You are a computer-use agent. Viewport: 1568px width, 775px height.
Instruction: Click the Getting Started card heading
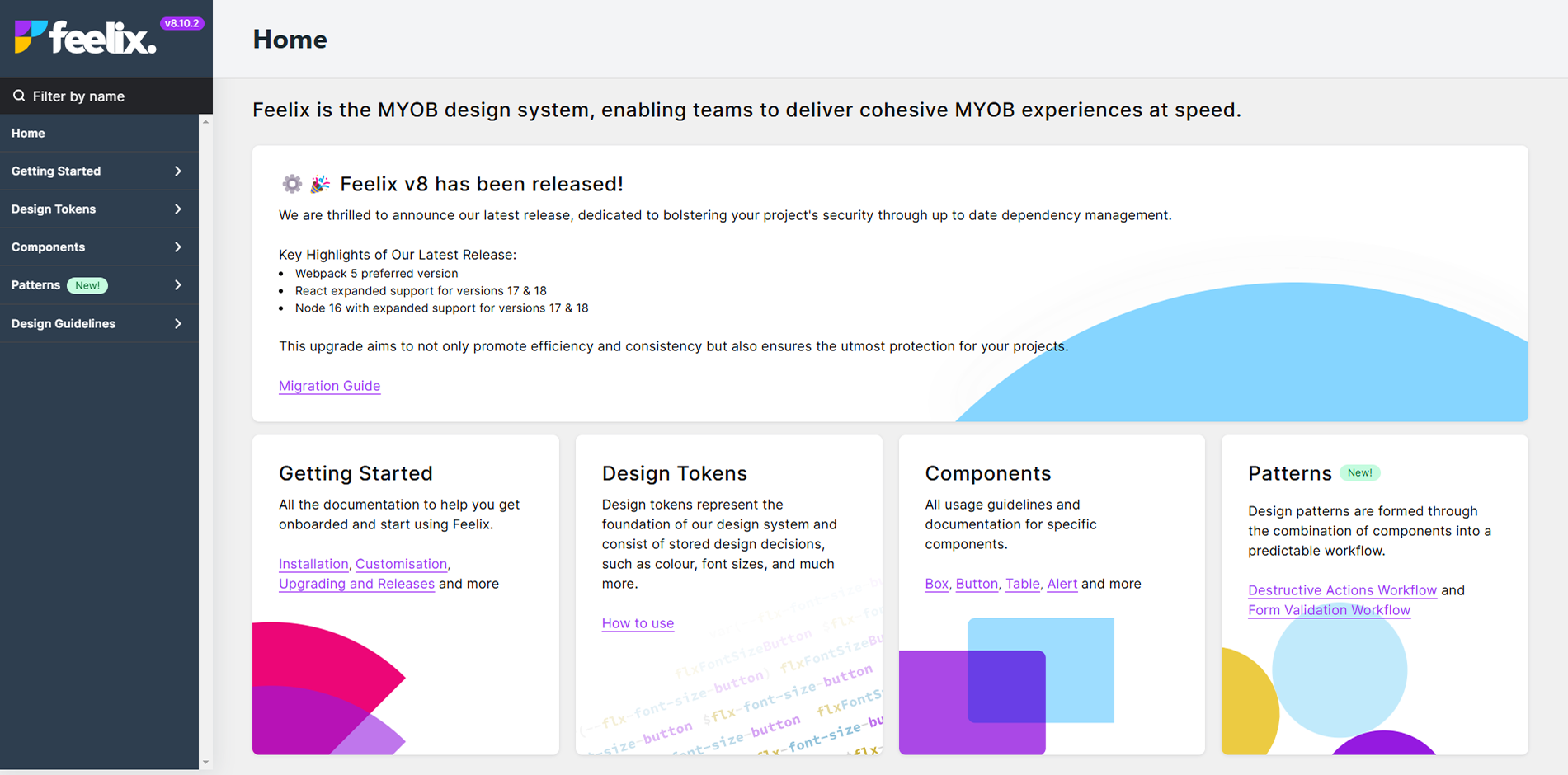pos(356,473)
